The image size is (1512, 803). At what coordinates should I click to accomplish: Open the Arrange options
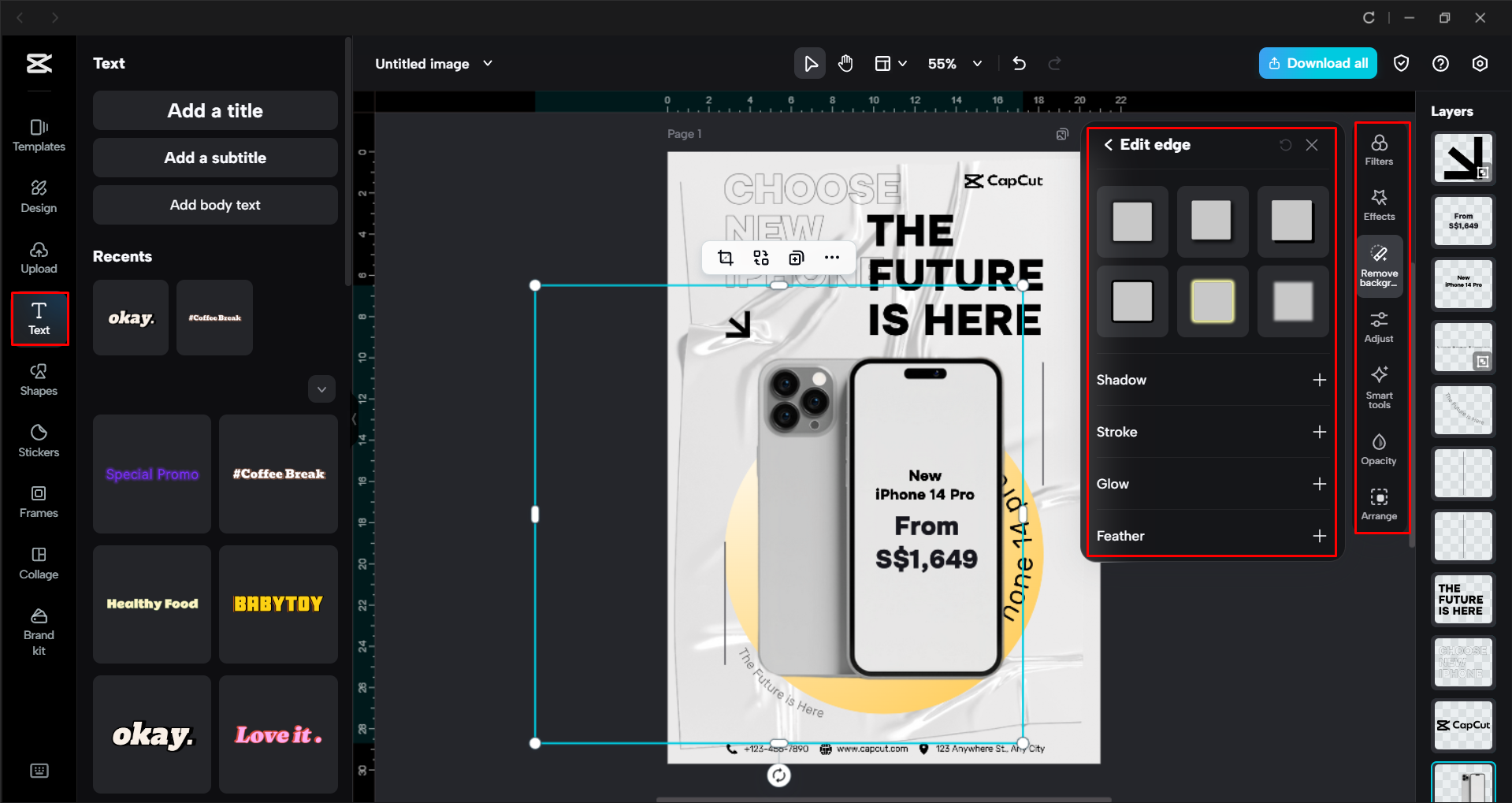tap(1379, 504)
